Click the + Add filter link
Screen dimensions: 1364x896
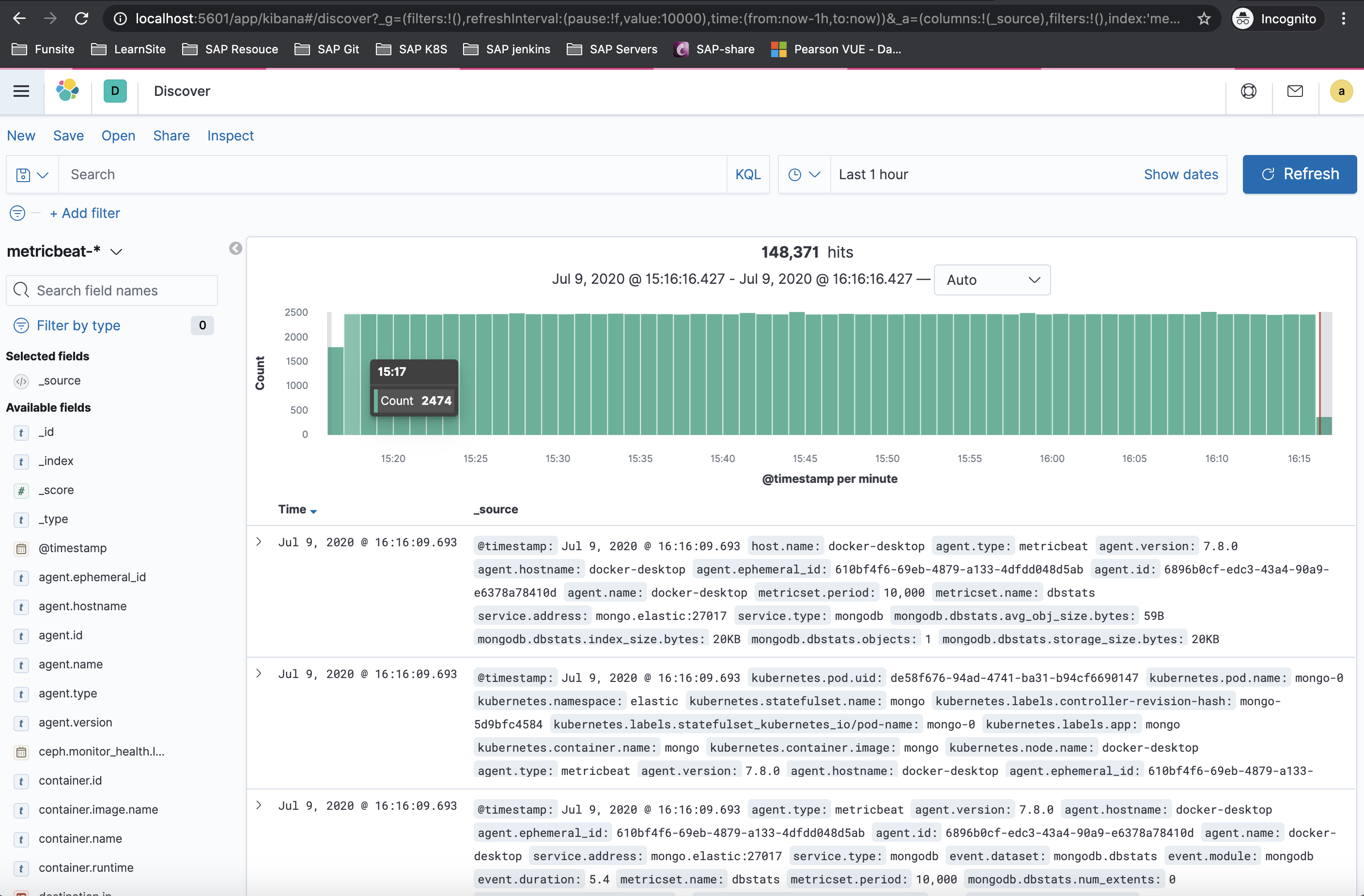point(85,213)
